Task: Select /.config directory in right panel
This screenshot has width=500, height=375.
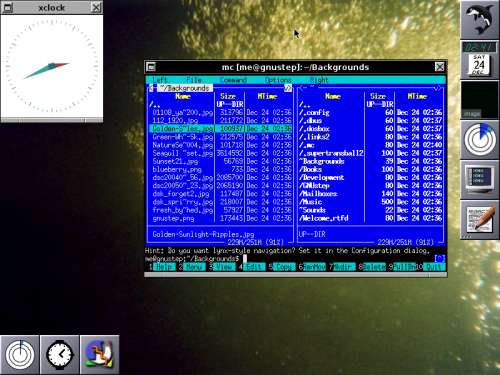Action: click(370, 112)
